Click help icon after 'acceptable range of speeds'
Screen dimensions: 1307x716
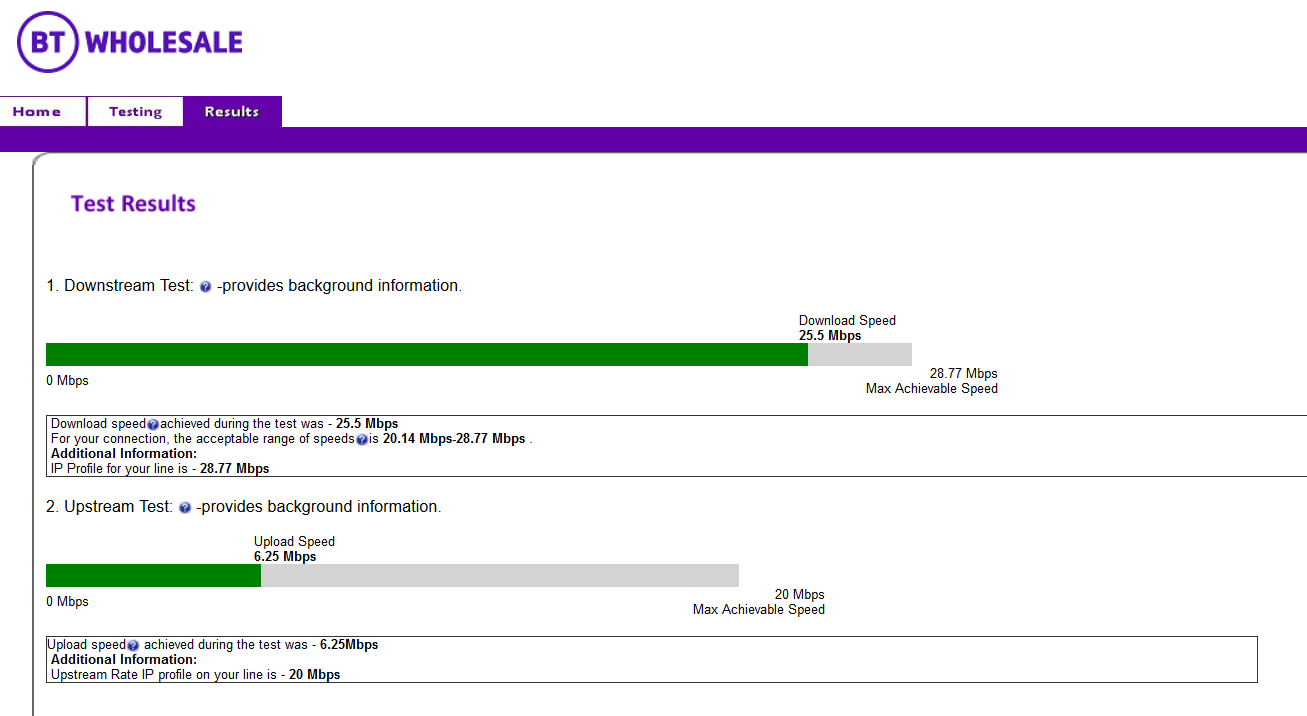tap(362, 439)
